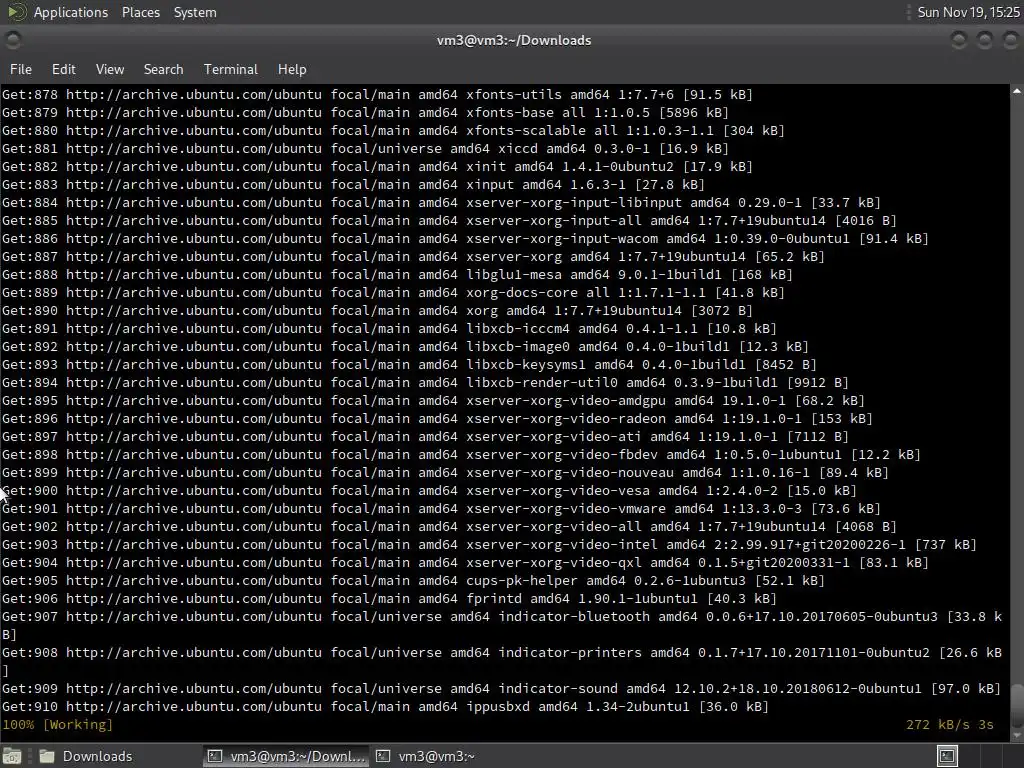Viewport: 1024px width, 768px height.
Task: Click the show desktop icon in bottom panel
Action: point(12,756)
